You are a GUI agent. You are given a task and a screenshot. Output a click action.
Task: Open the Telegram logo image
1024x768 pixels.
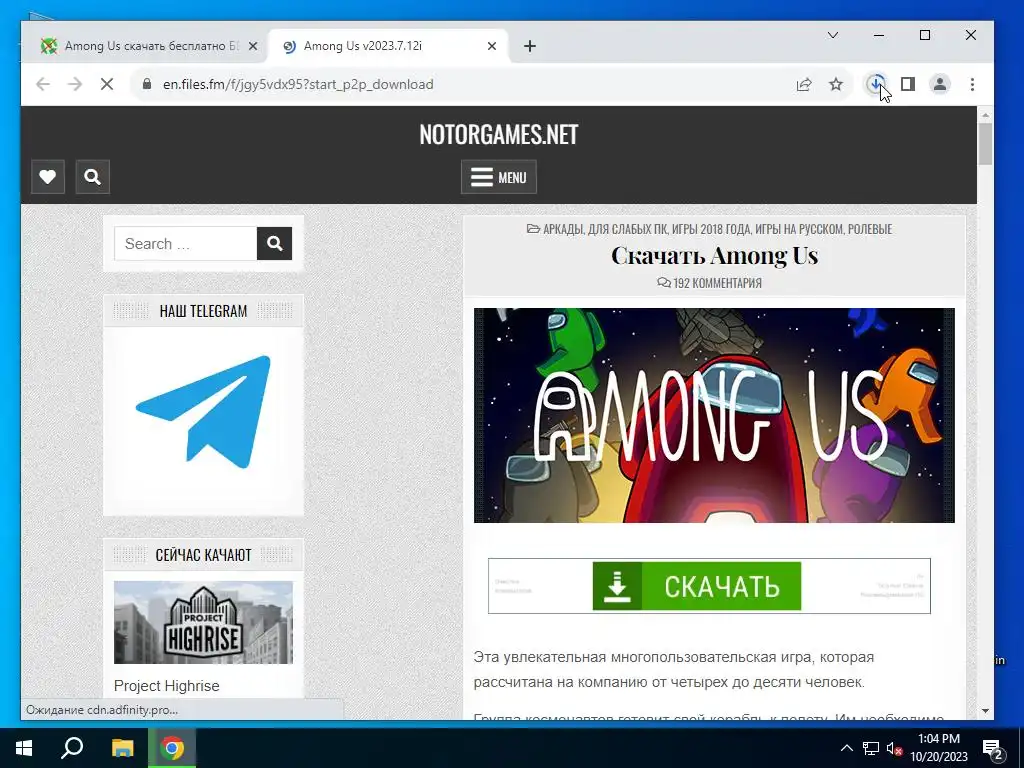203,411
